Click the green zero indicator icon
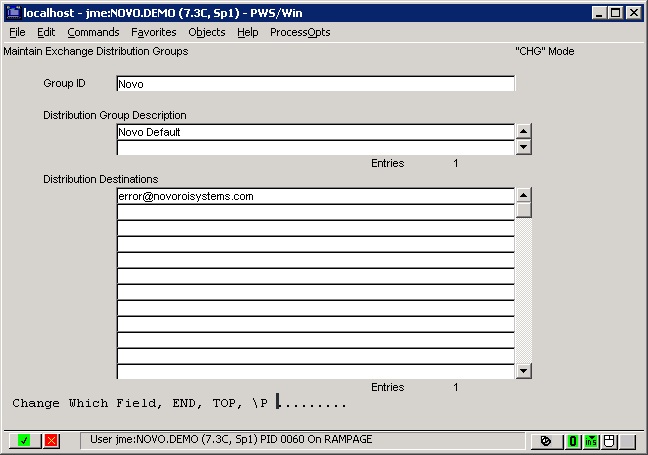The image size is (648, 455). [x=573, y=440]
